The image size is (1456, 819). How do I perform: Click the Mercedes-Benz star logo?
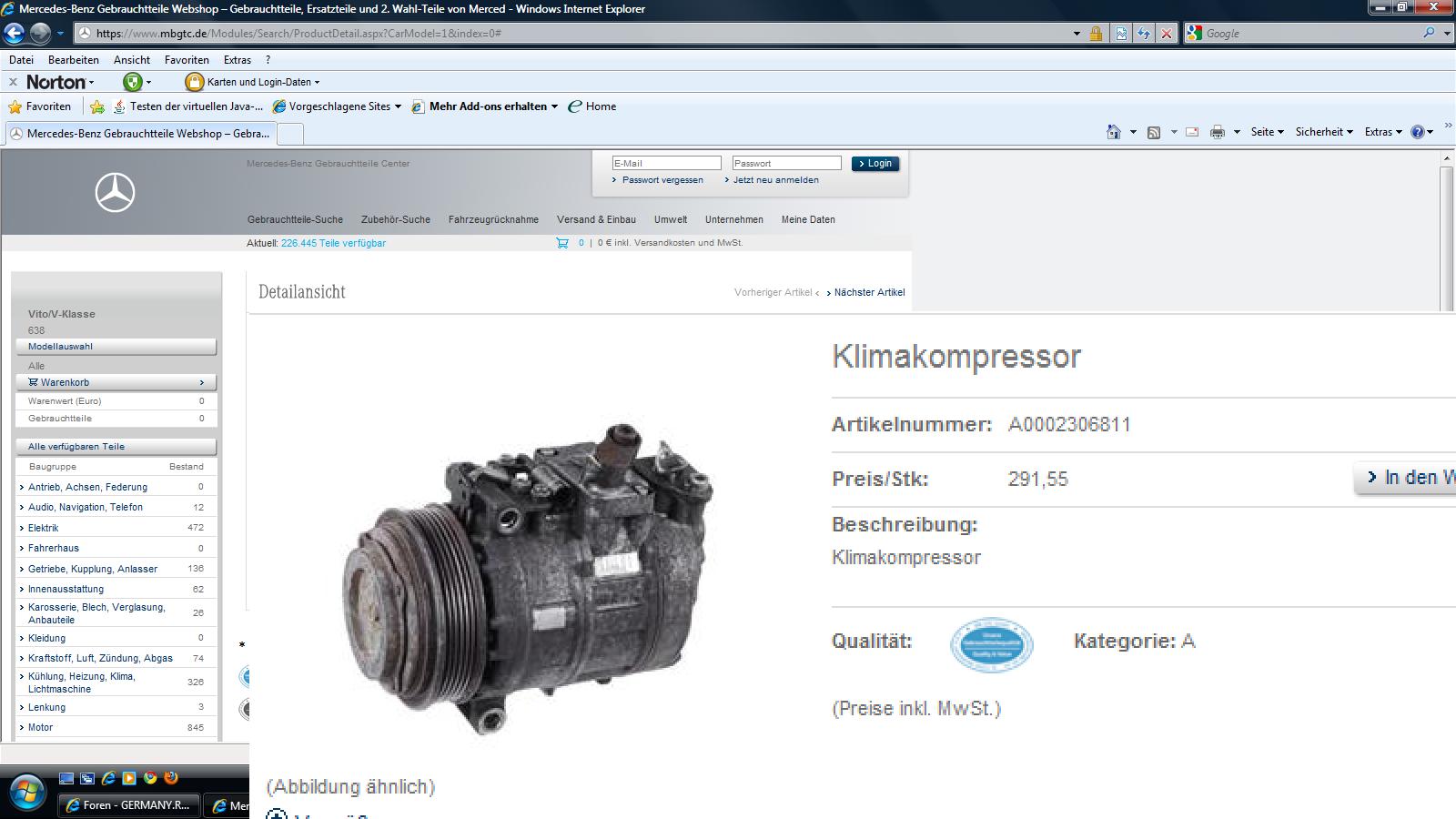(116, 193)
